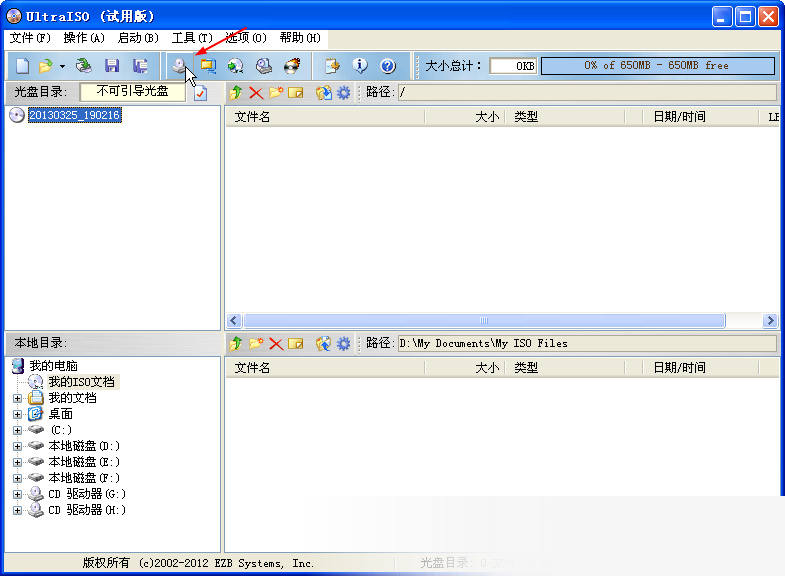Click the Convert image format icon
Image resolution: width=785 pixels, height=576 pixels.
point(235,66)
